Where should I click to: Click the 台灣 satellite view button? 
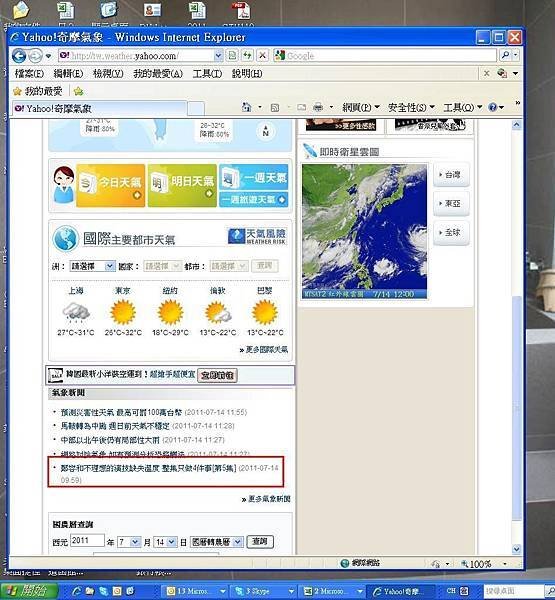pos(451,175)
